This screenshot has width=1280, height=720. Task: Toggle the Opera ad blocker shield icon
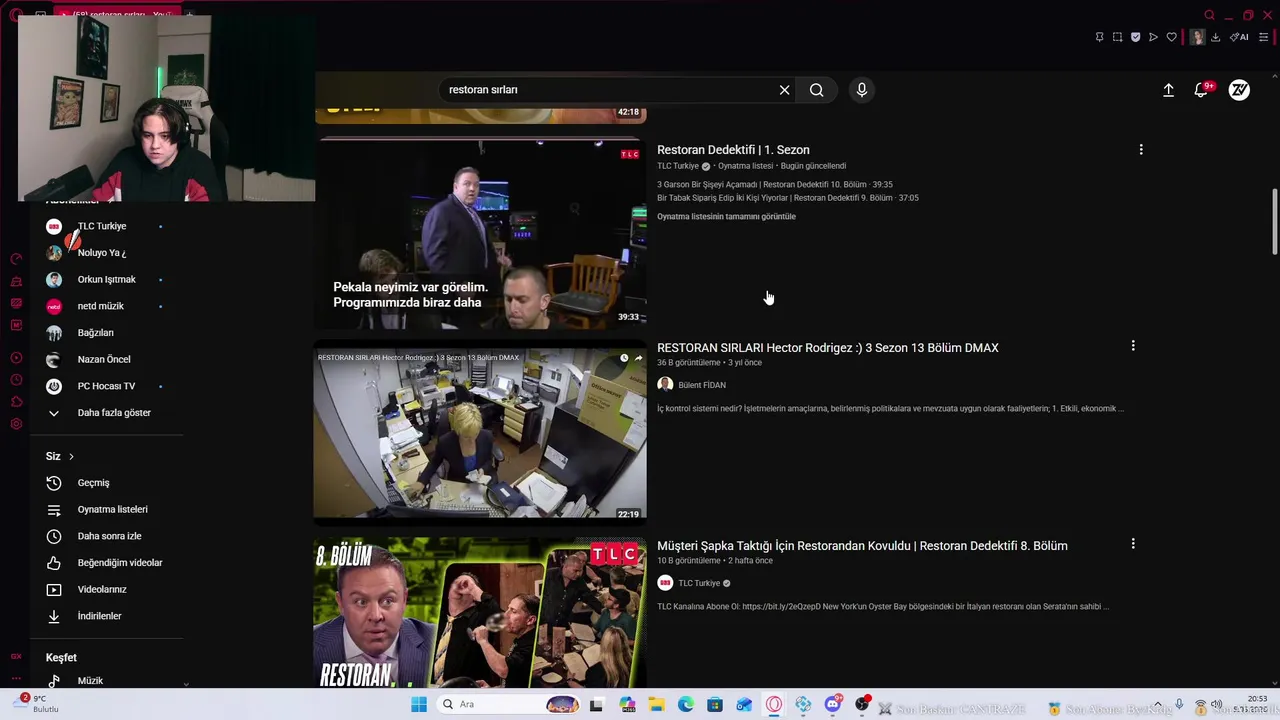(1135, 37)
